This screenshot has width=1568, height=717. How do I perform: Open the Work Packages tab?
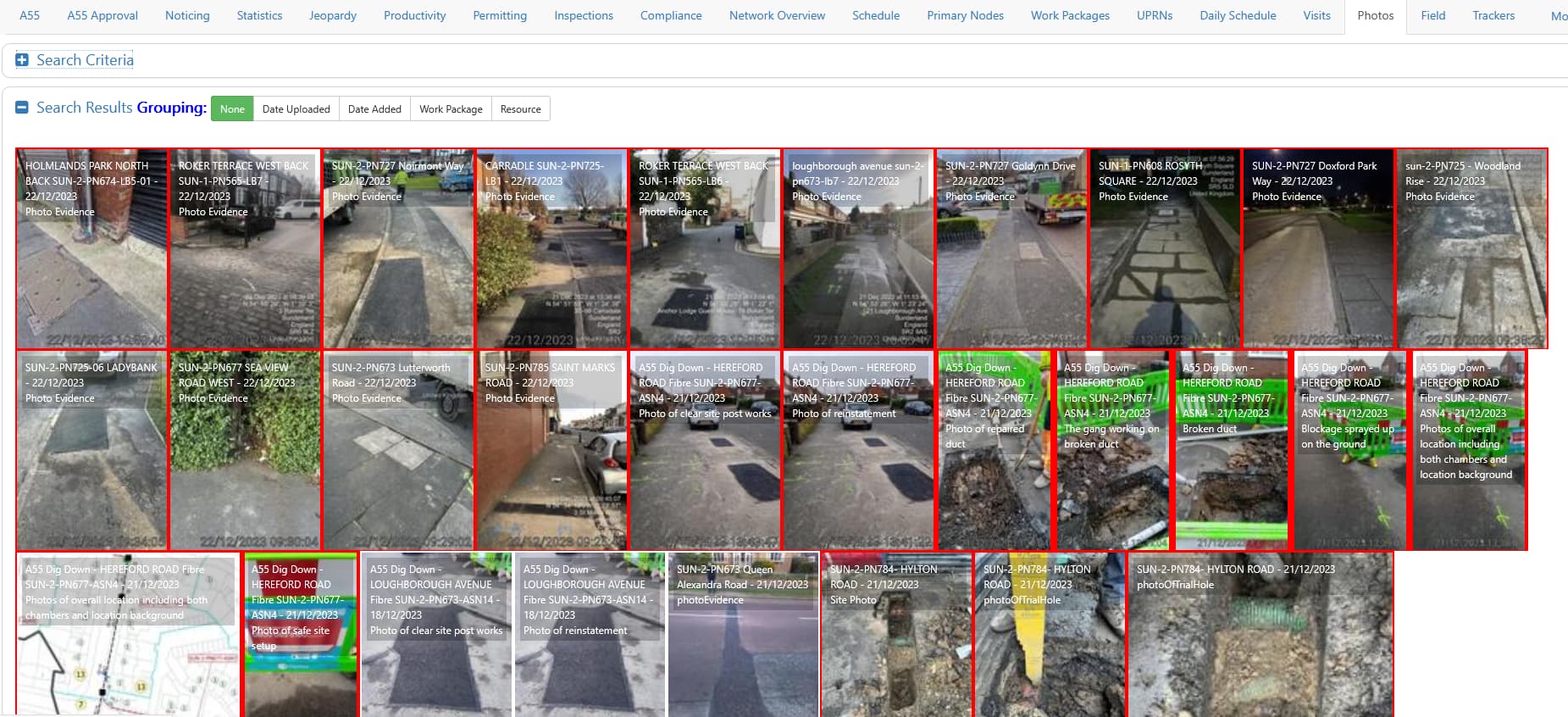[x=1070, y=15]
